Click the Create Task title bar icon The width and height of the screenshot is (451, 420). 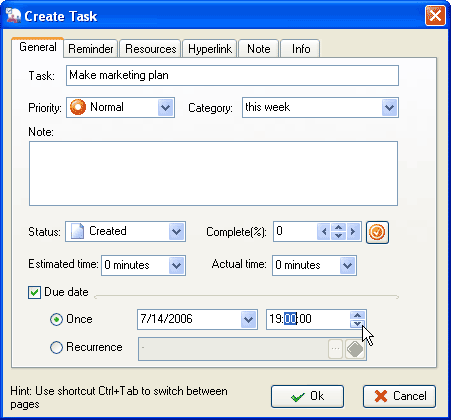13,16
